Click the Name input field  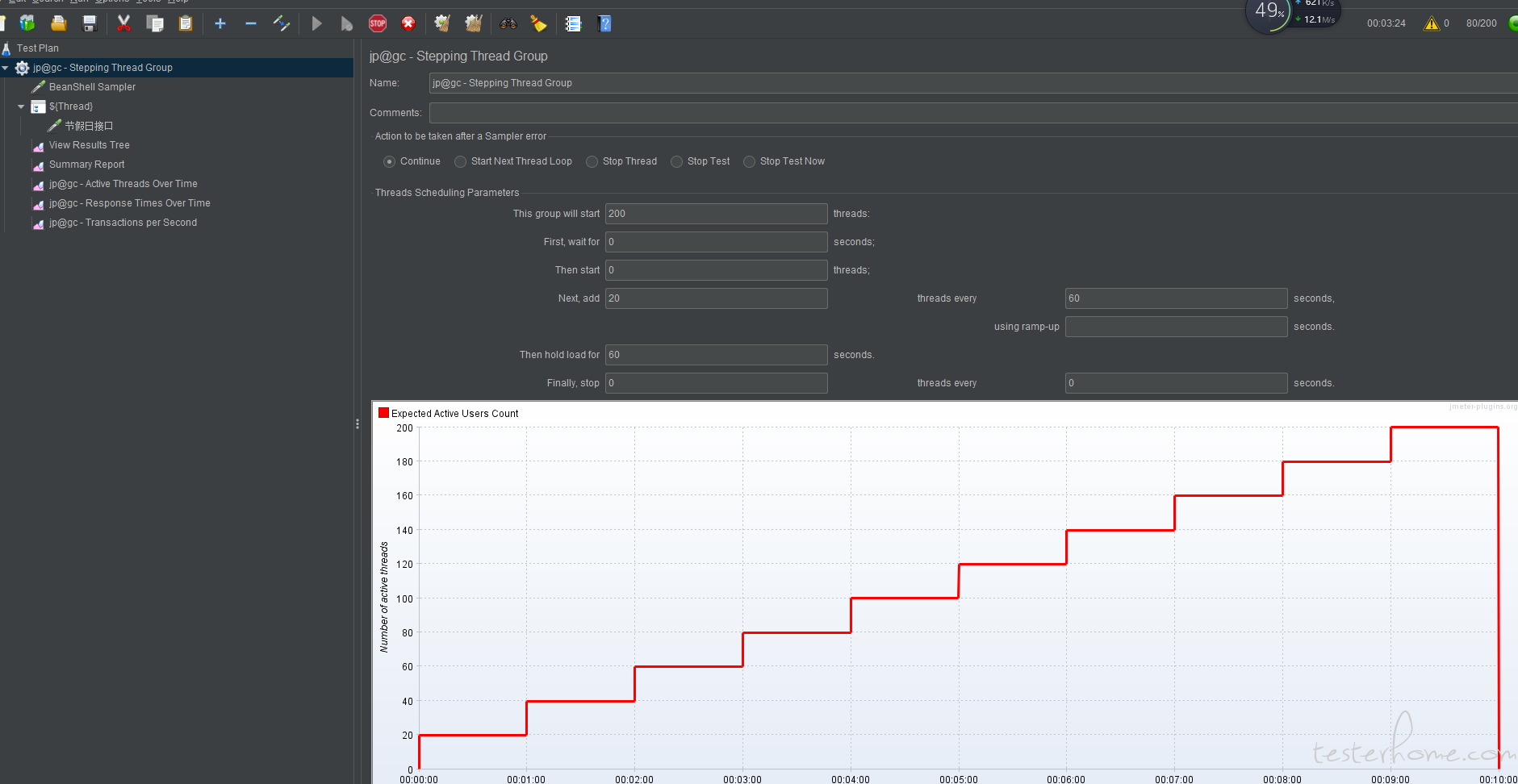coord(973,83)
